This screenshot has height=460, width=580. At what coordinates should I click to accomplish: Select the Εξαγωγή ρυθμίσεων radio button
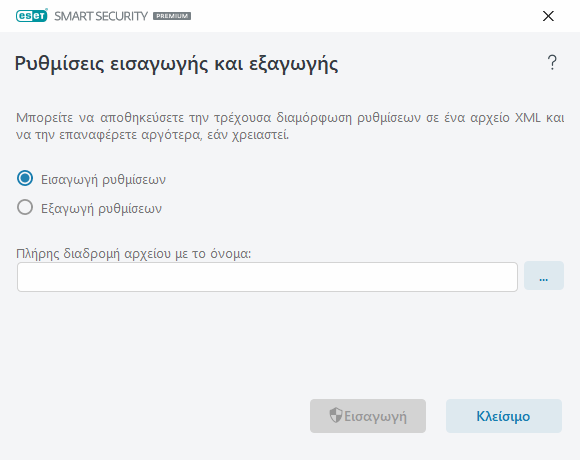25,207
